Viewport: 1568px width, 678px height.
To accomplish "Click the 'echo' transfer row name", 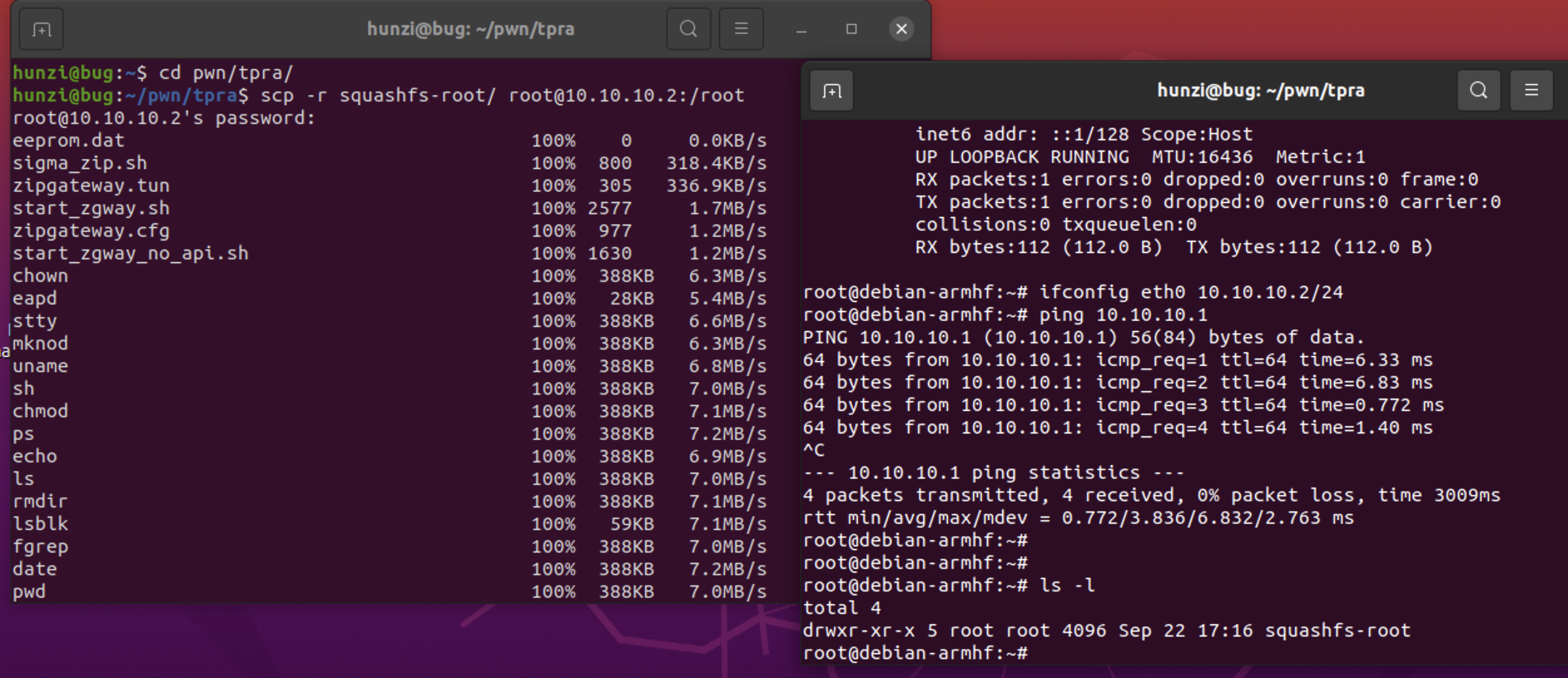I will [34, 456].
